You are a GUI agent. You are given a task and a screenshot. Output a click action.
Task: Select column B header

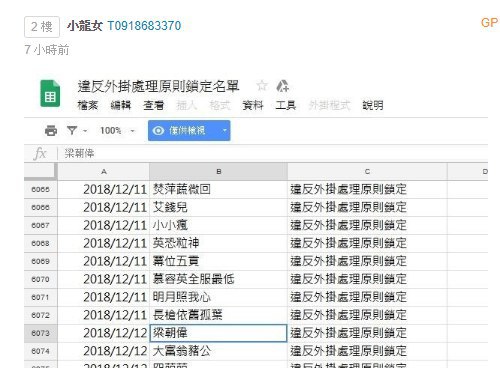tap(219, 172)
